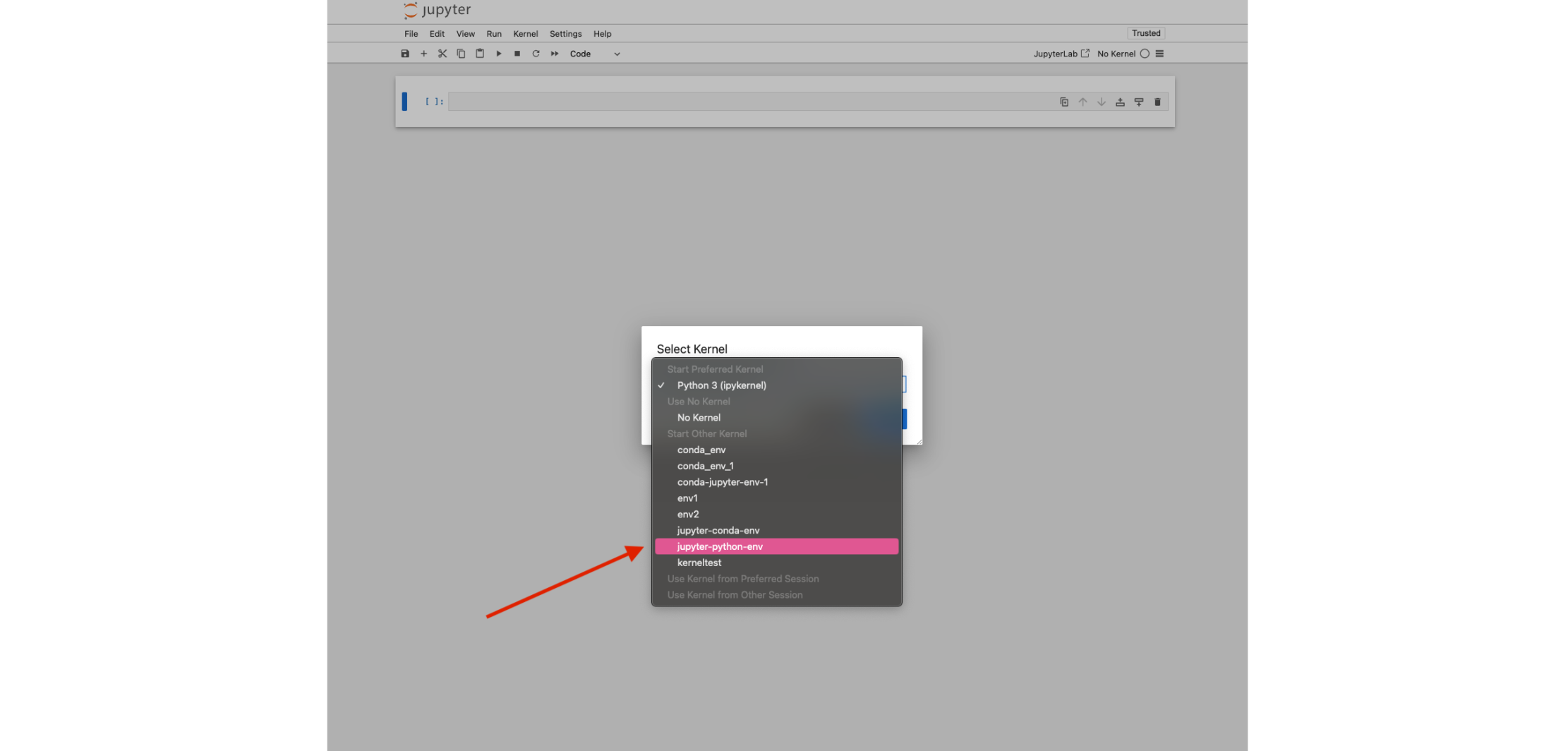Interrupt the kernel with the stop icon
This screenshot has height=751, width=1568.
(517, 54)
